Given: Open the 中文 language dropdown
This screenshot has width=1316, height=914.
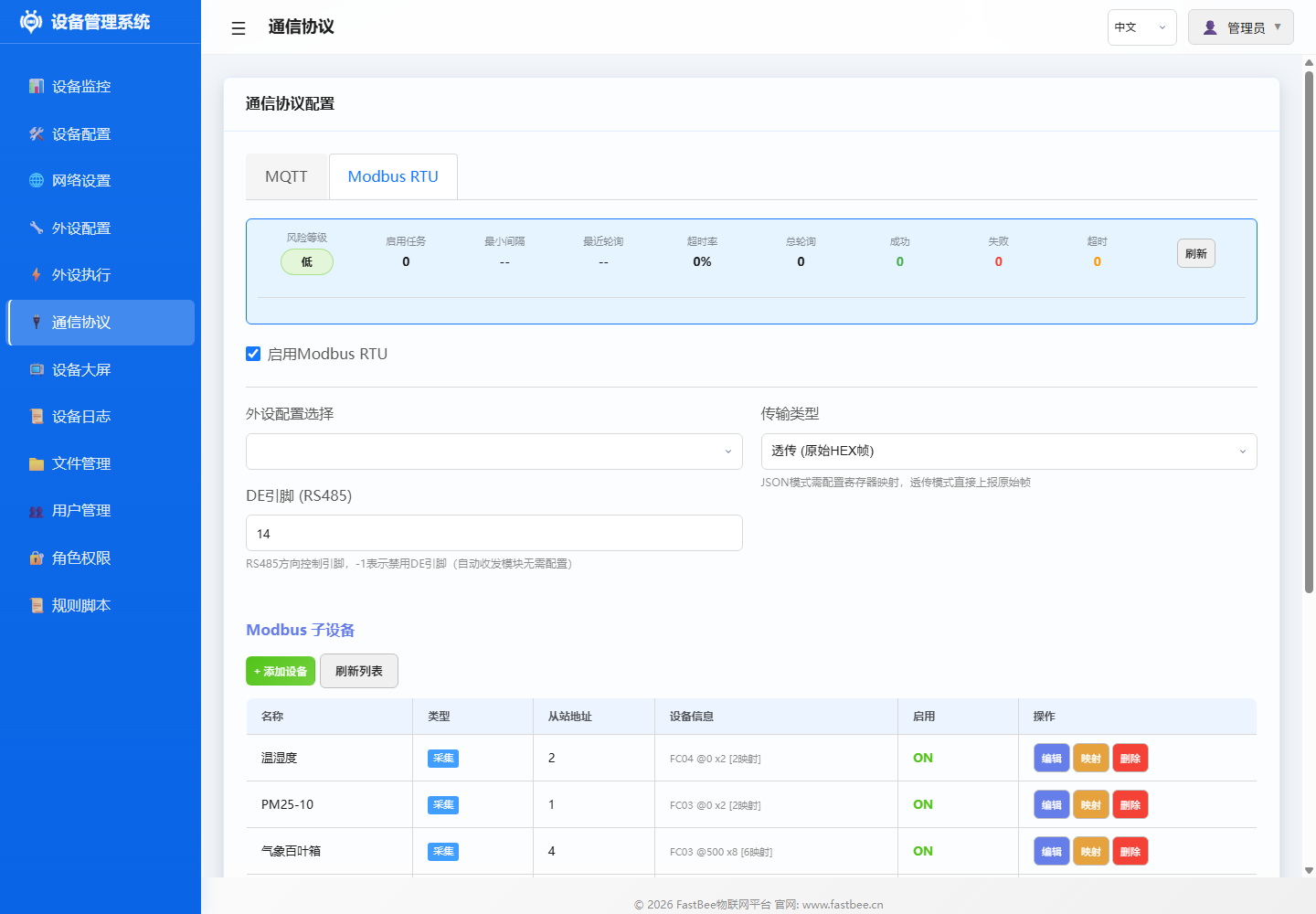Looking at the screenshot, I should tap(1141, 27).
